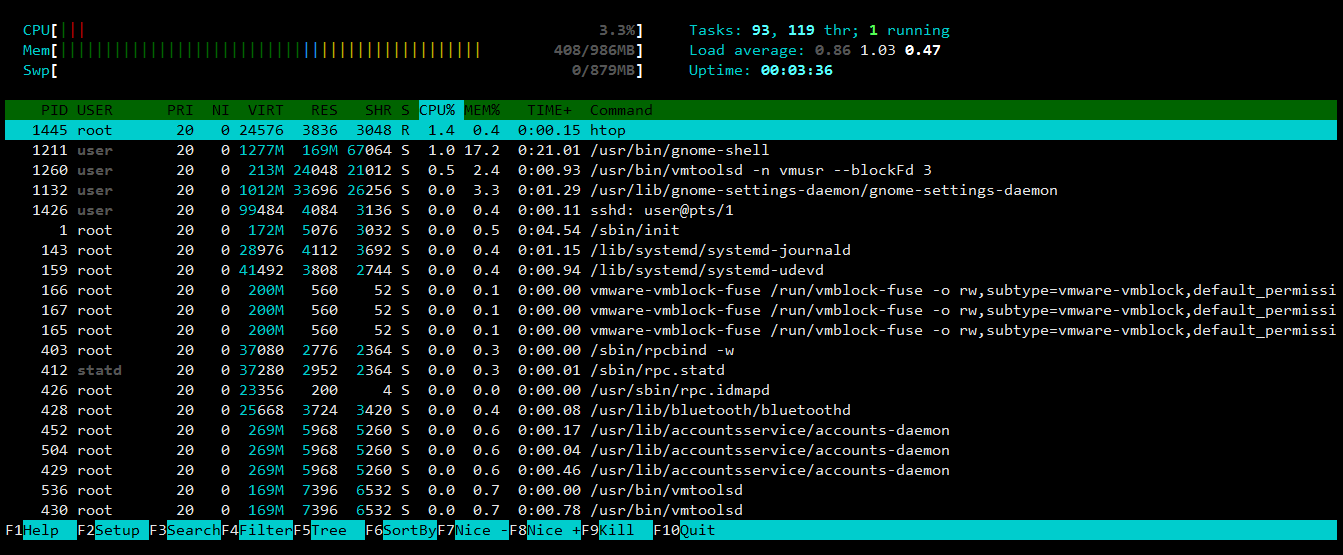Viewport: 1343px width, 555px height.
Task: Open the F6 SortBy menu
Action: 401,530
